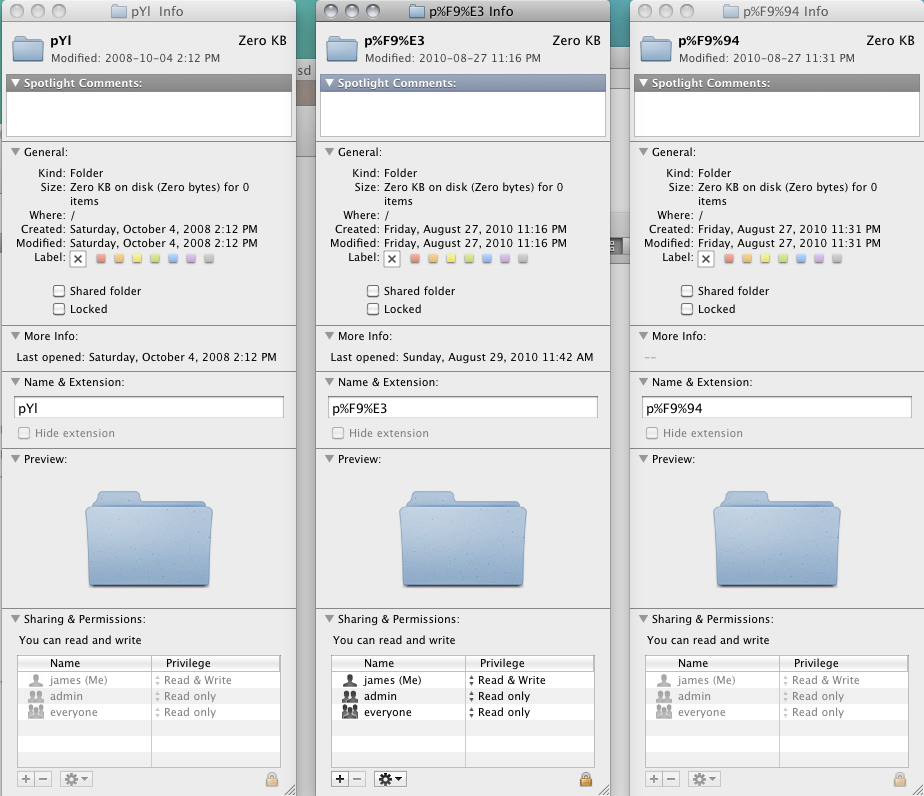Click the add (+) button in pYI Info window
Image resolution: width=924 pixels, height=796 pixels.
click(26, 780)
